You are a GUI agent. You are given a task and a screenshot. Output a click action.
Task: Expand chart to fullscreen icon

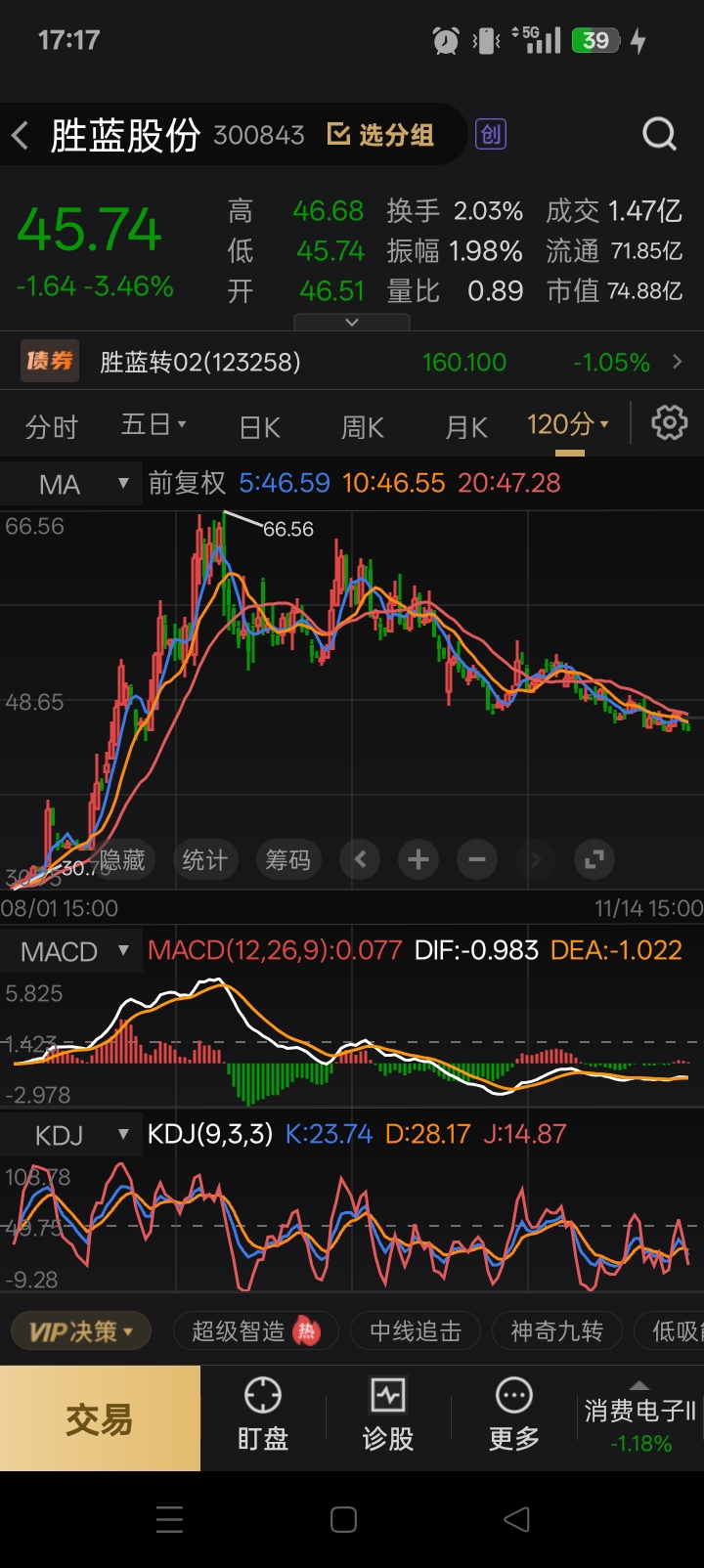594,859
